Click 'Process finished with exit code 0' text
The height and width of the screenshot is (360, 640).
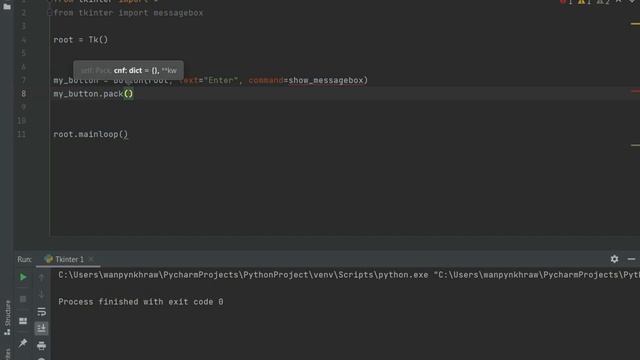point(141,302)
